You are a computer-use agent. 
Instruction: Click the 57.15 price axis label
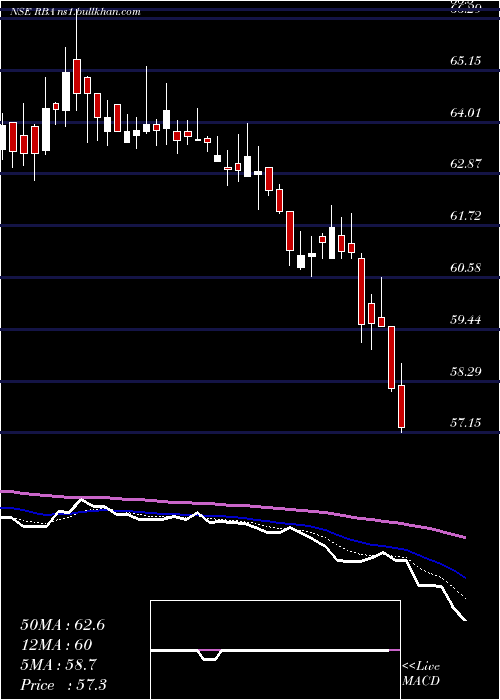(466, 422)
